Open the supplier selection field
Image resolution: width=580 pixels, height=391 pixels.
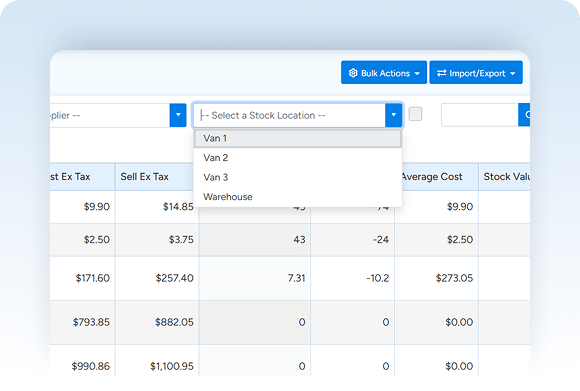110,115
